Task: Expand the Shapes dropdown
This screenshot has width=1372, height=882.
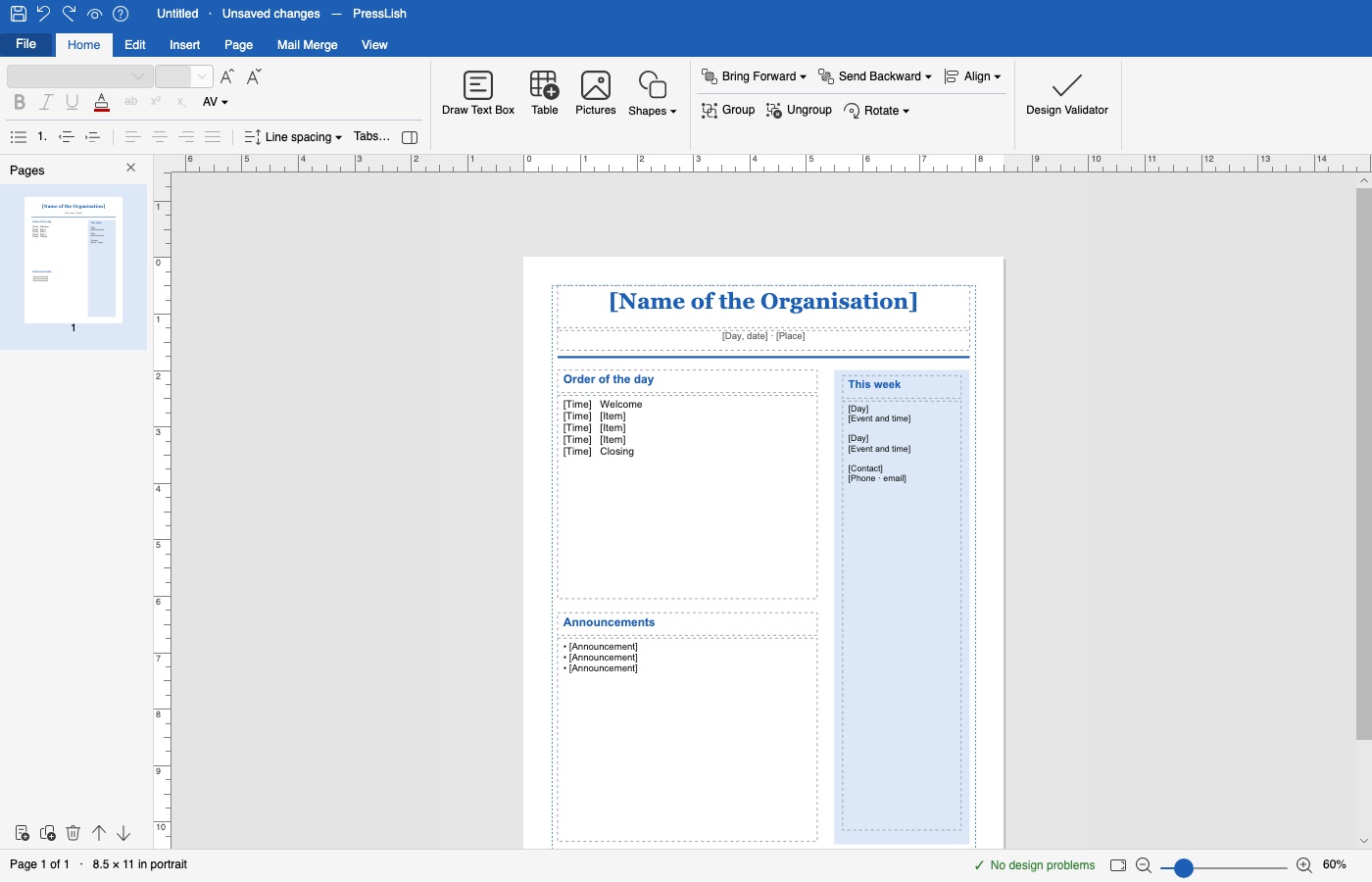Action: 653,93
